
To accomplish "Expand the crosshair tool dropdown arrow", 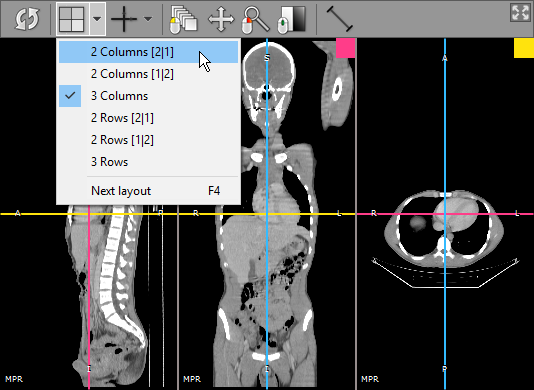I will [x=148, y=19].
